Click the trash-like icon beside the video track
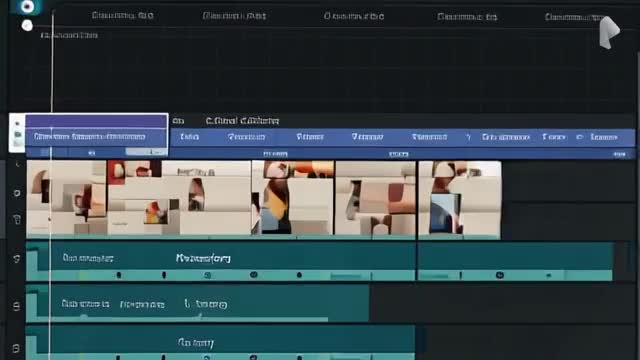This screenshot has height=360, width=640. pos(17,220)
